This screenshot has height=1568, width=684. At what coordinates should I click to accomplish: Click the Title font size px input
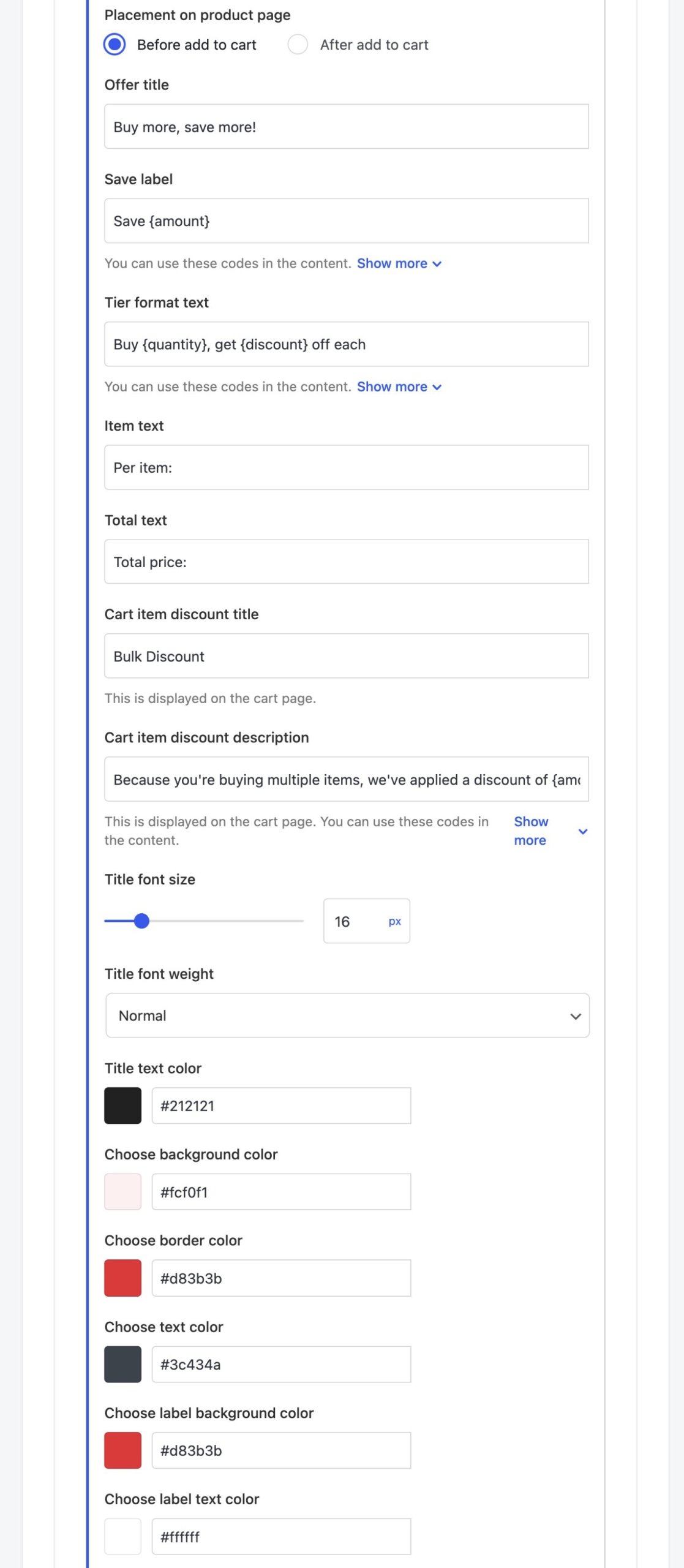(367, 921)
